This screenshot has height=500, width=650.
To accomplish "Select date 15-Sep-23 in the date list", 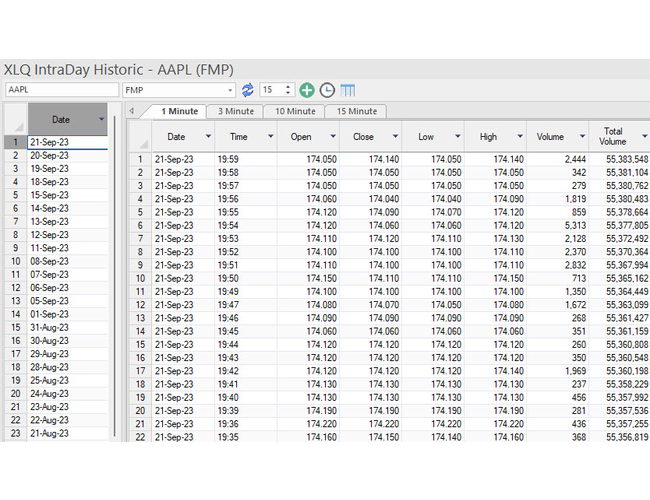I will click(68, 195).
